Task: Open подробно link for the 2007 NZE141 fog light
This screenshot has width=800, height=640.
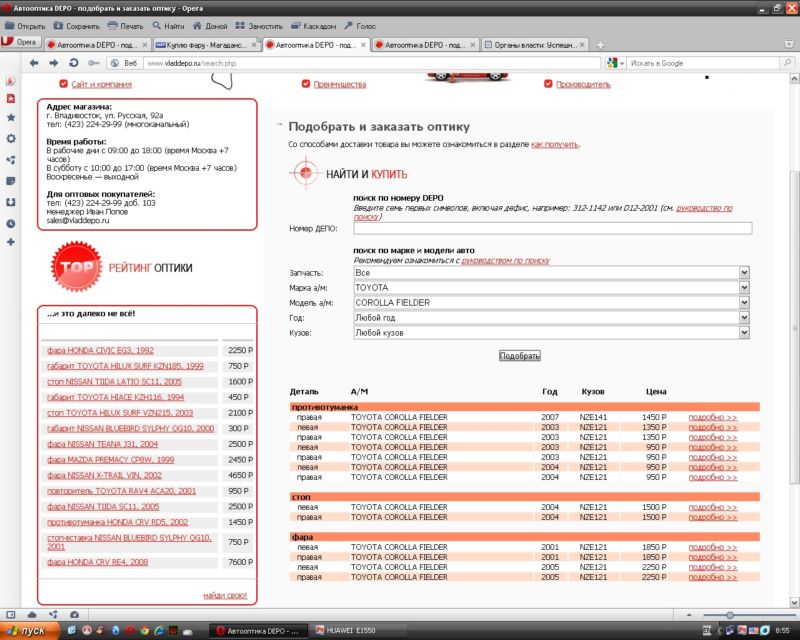Action: [x=713, y=417]
